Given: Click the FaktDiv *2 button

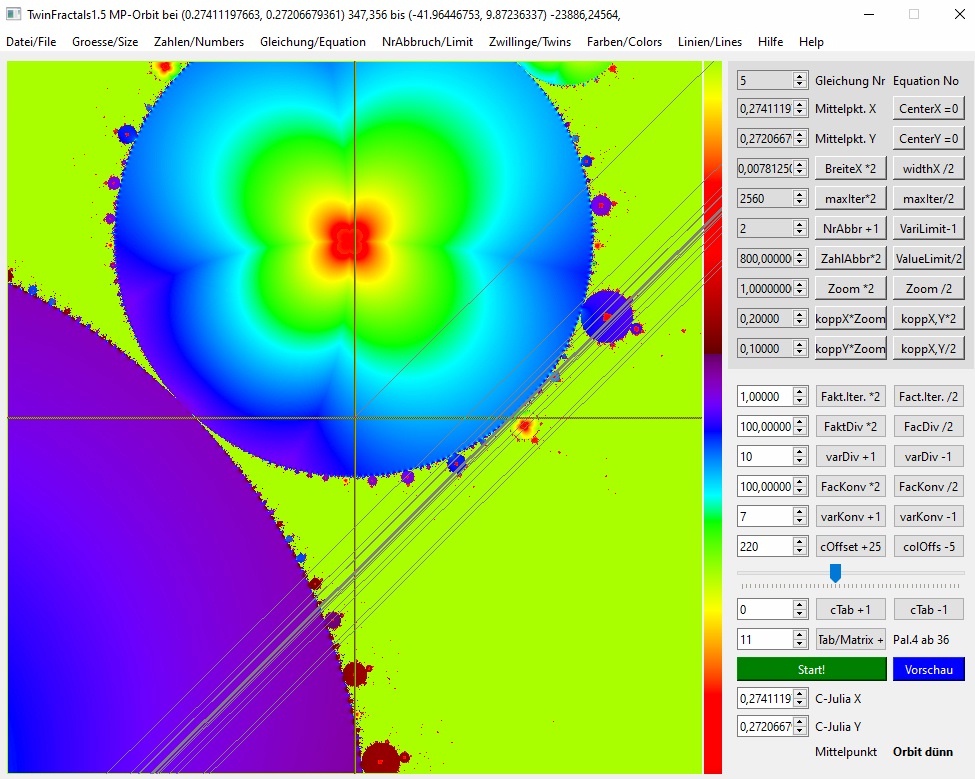Looking at the screenshot, I should click(850, 426).
